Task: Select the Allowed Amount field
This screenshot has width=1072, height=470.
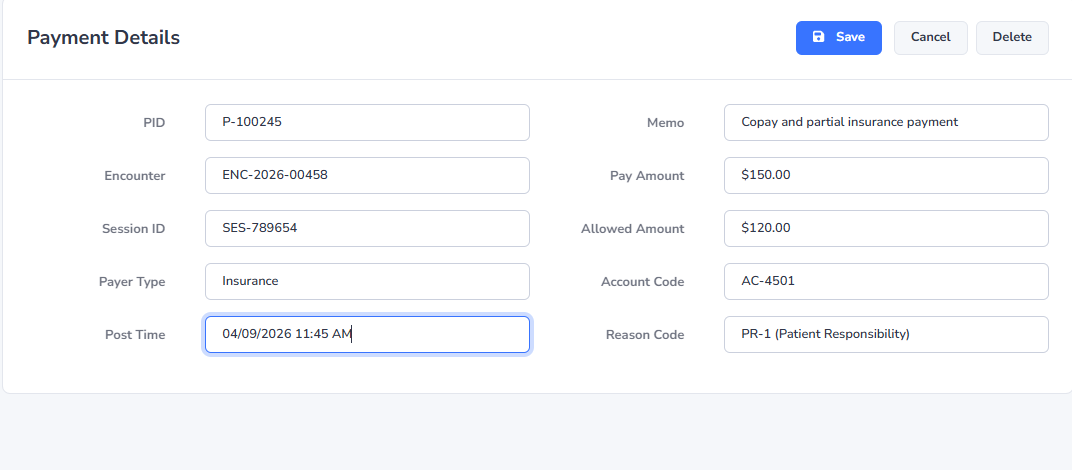Action: tap(886, 228)
